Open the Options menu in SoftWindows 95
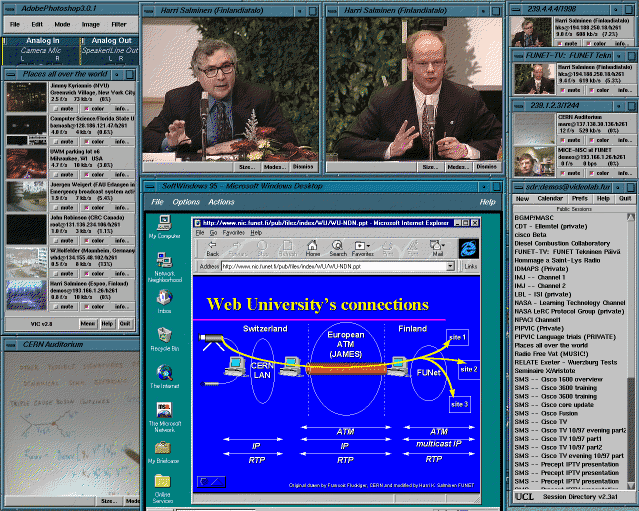The width and height of the screenshot is (639, 511). 187,202
